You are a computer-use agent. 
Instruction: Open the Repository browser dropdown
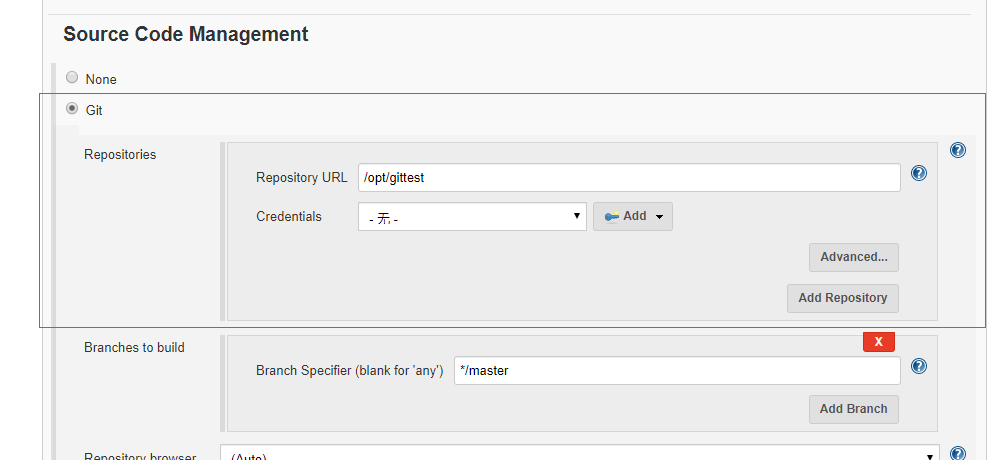[x=580, y=454]
